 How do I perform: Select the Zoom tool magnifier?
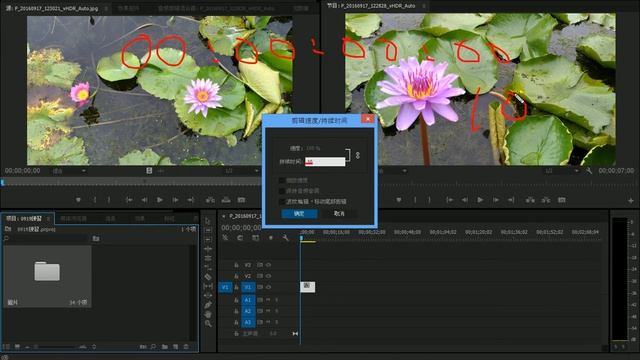pyautogui.click(x=208, y=324)
